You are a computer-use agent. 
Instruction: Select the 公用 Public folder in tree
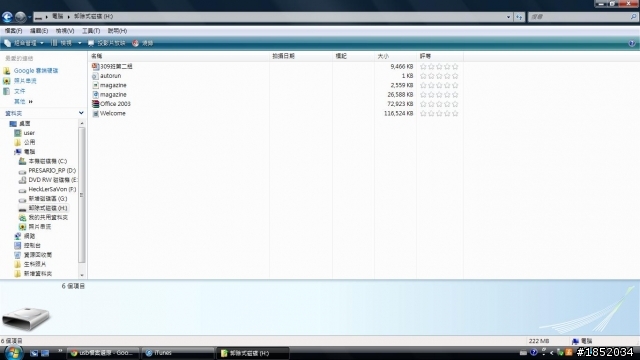(x=24, y=142)
